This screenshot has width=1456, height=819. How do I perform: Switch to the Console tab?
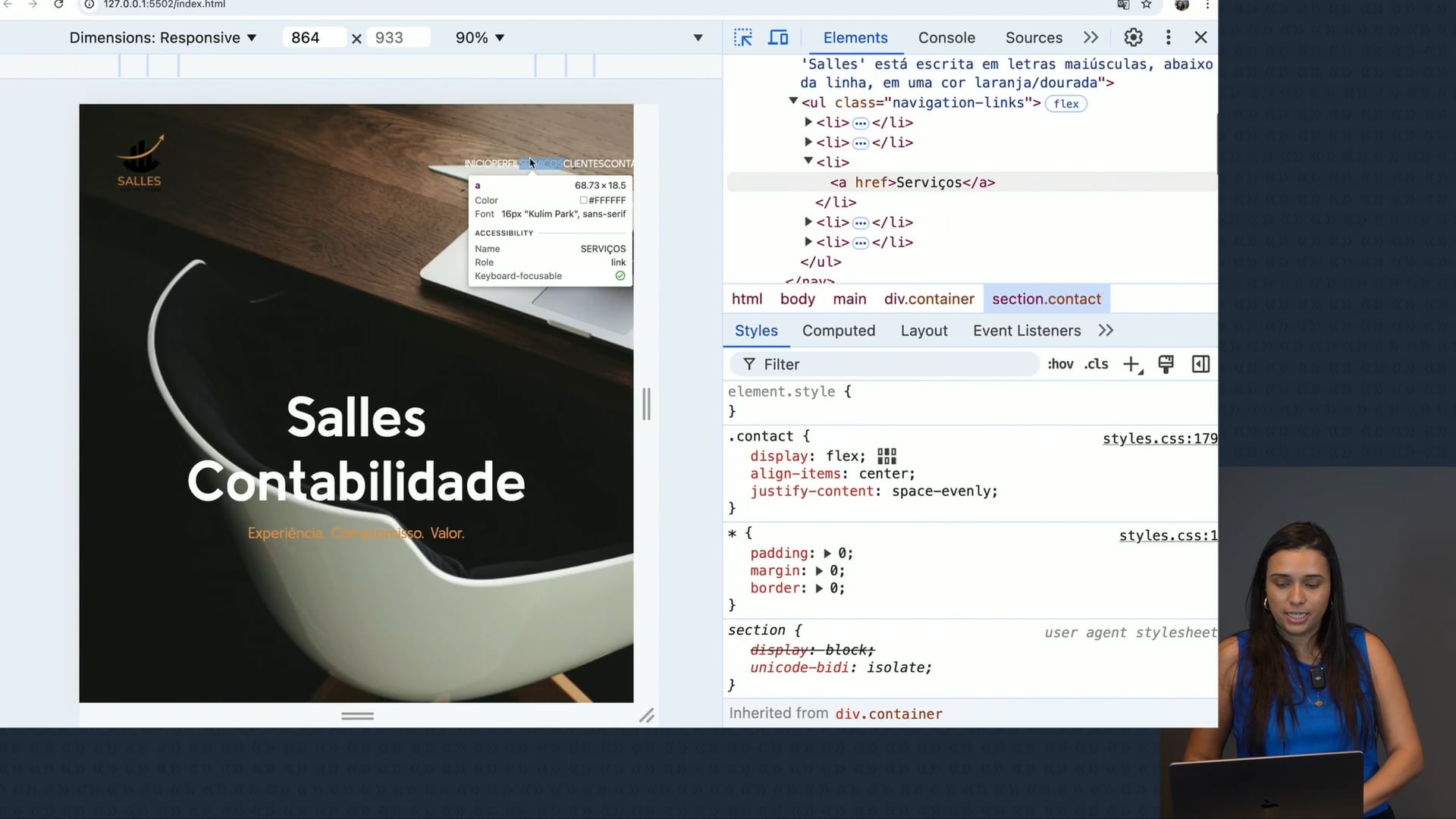[946, 38]
